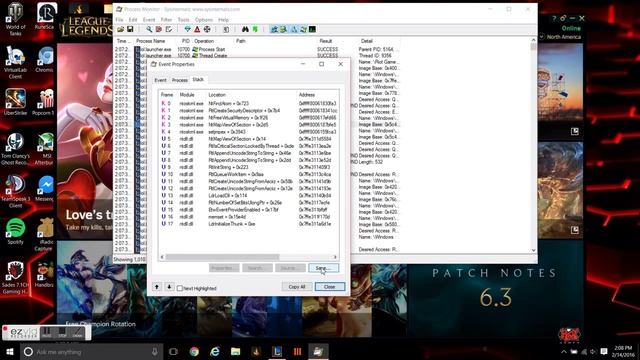The image size is (640, 360).
Task: Click the Open file icon in Process Monitor toolbar
Action: 120,29
